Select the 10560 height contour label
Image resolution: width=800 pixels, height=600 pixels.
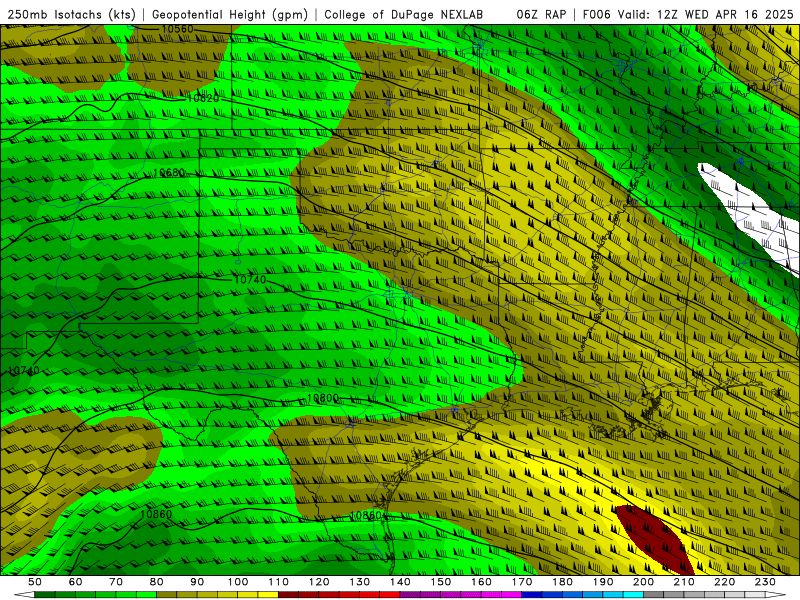[177, 29]
